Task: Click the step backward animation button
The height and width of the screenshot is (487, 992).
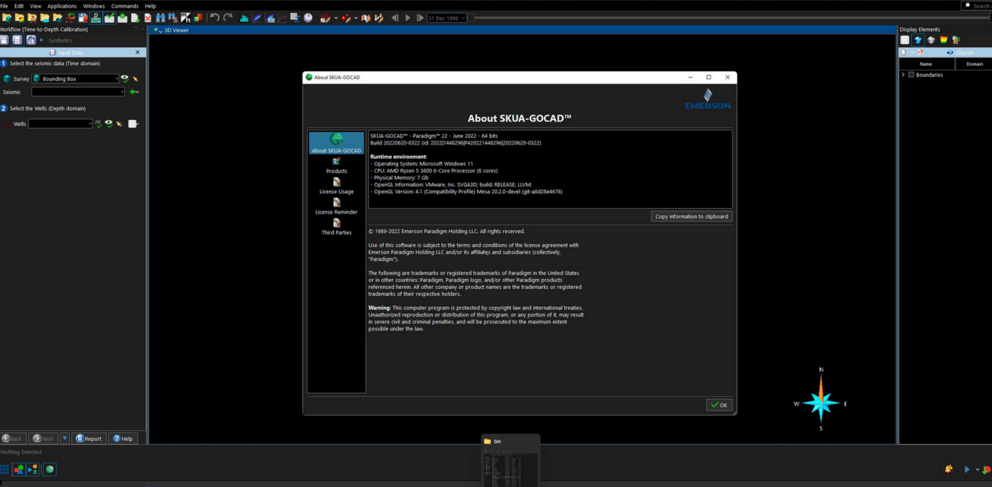Action: [395, 18]
